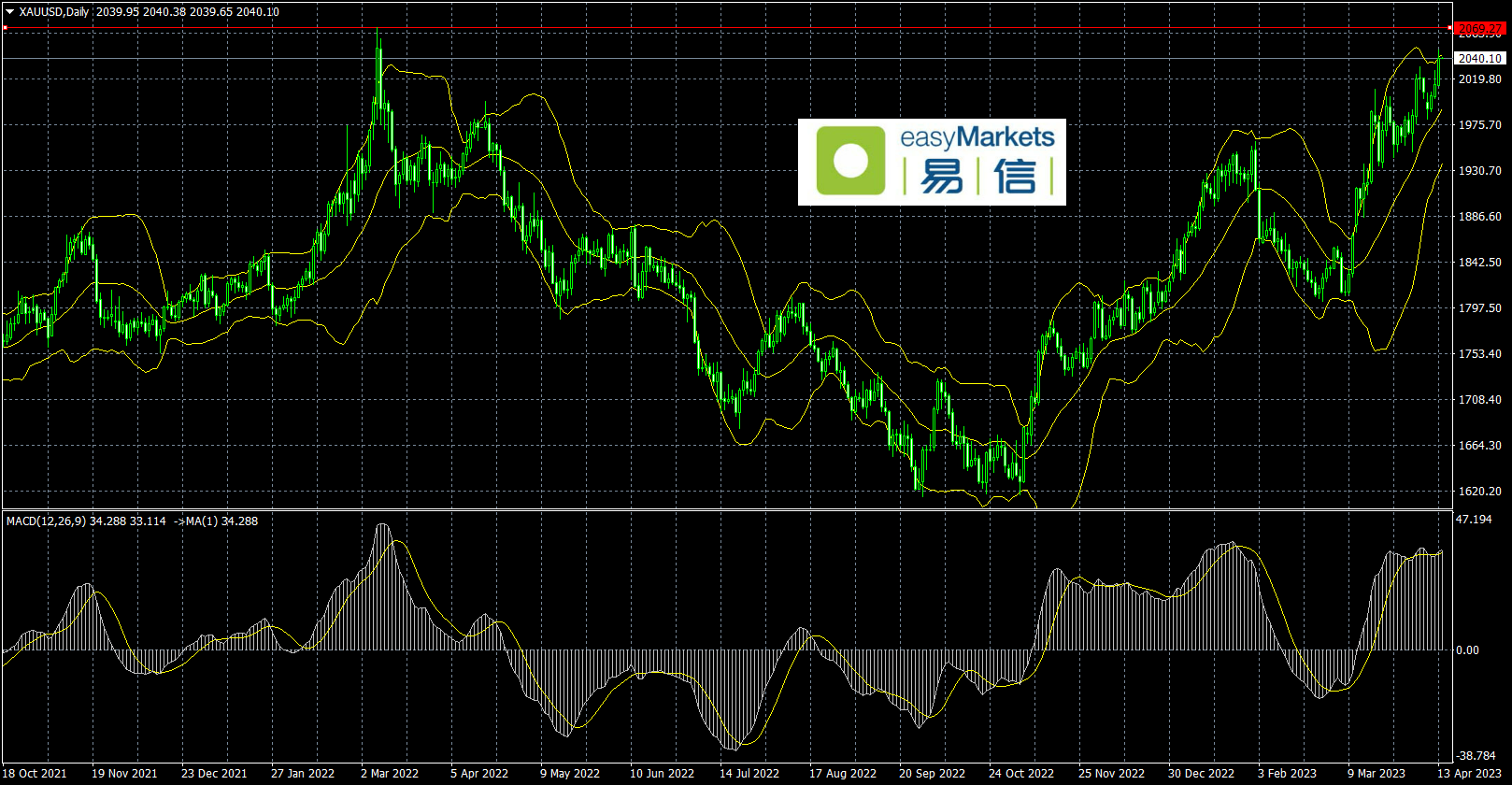Screen dimensions: 1512x785
Task: Click the 1886.60 price axis label
Action: pos(1480,217)
